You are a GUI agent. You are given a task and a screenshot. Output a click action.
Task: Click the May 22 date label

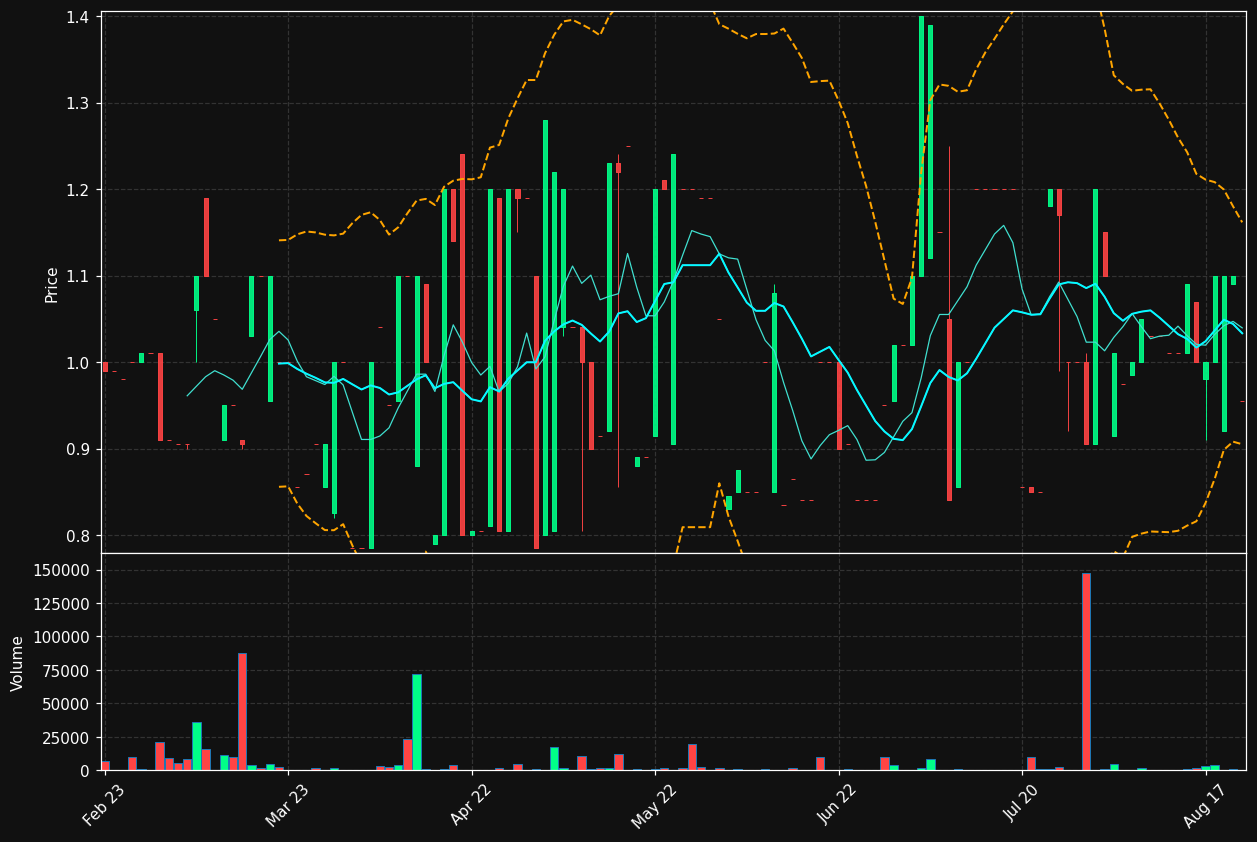[655, 805]
